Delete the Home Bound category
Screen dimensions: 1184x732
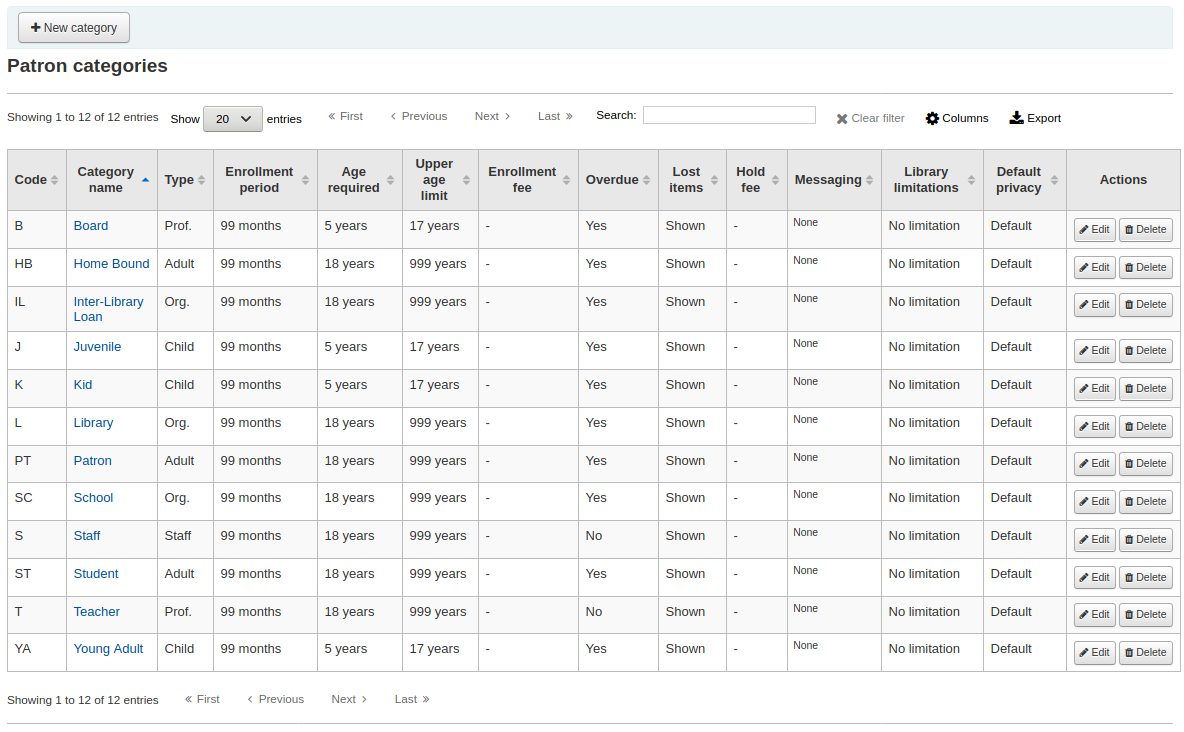tap(1145, 267)
